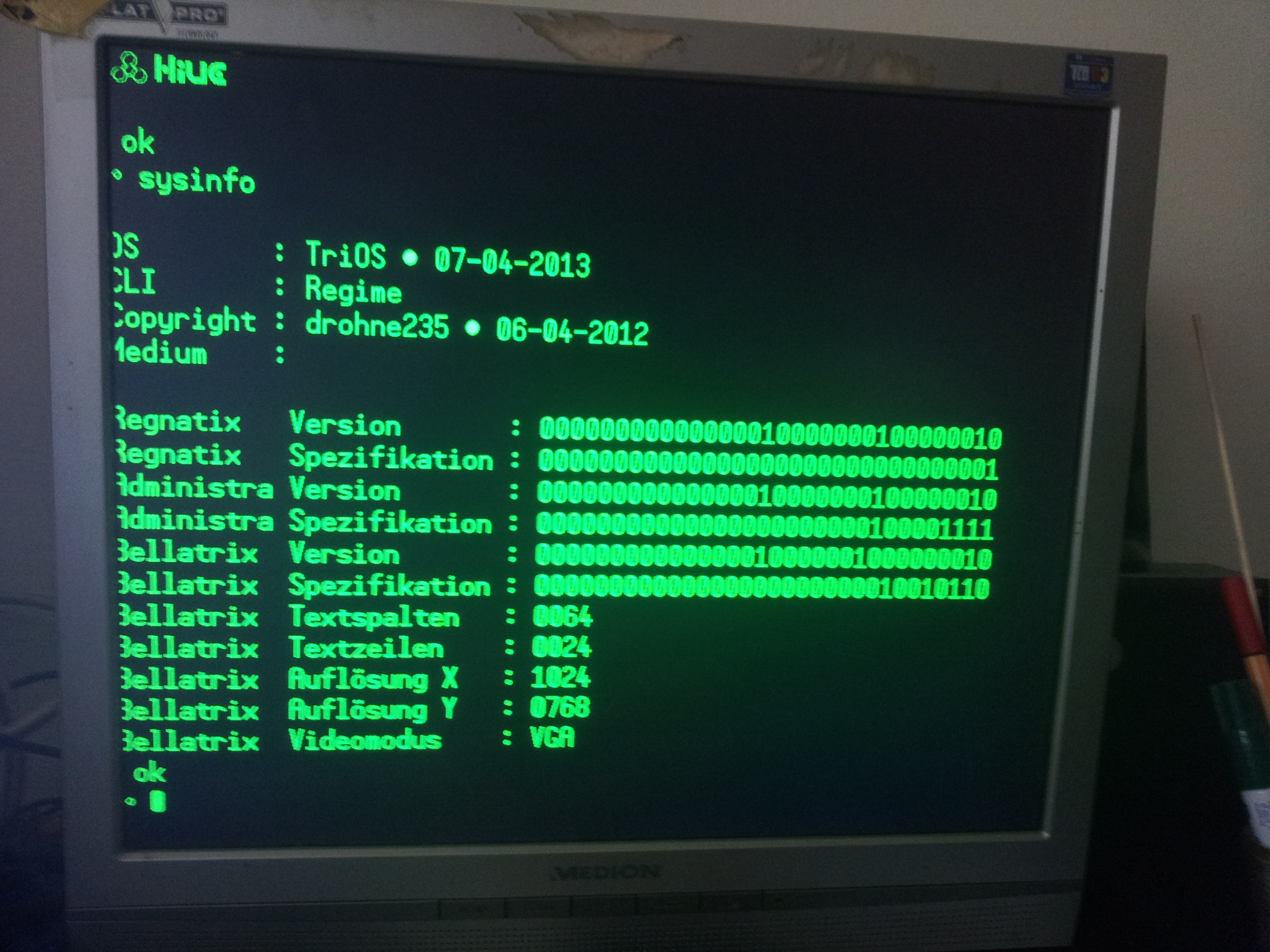Click the sysinfo command text
The width and height of the screenshot is (1270, 952).
(197, 181)
